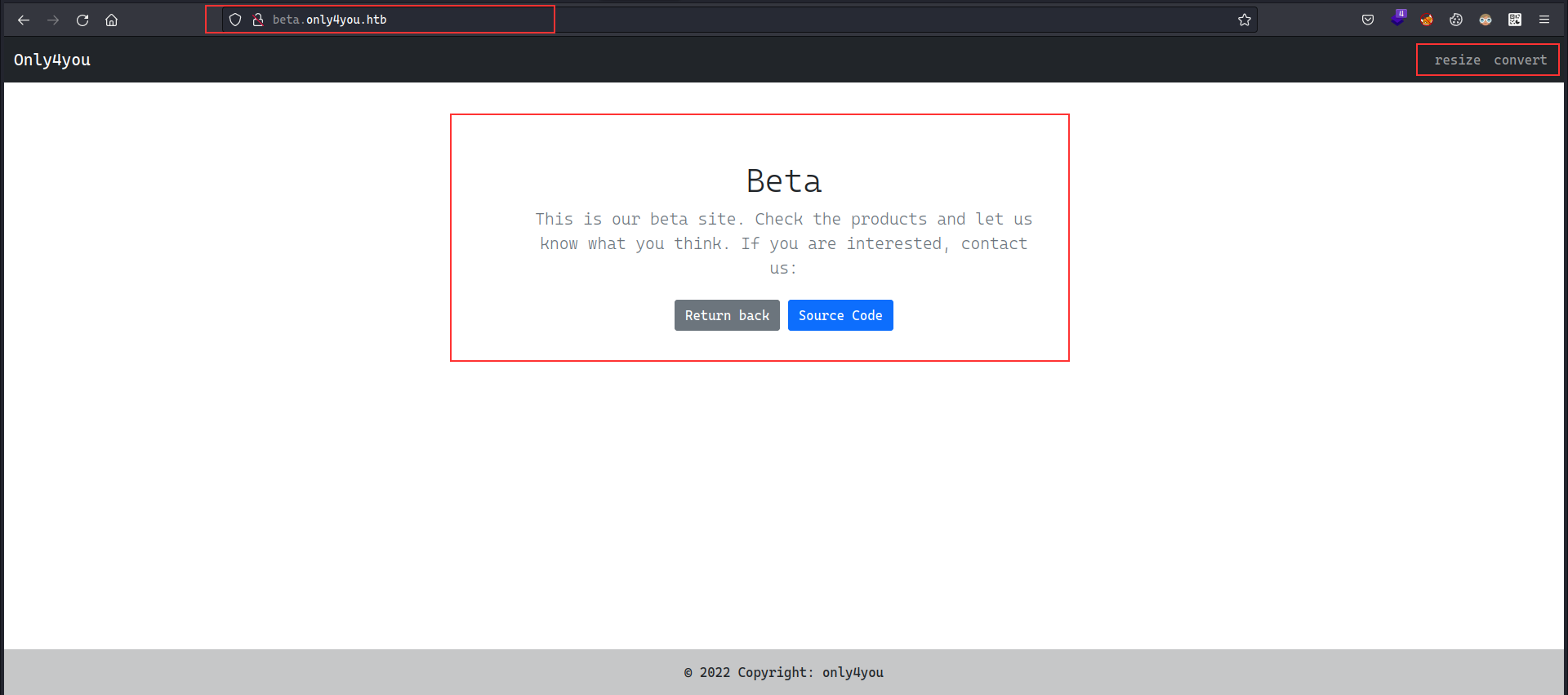View tracking protection shield info

[235, 20]
